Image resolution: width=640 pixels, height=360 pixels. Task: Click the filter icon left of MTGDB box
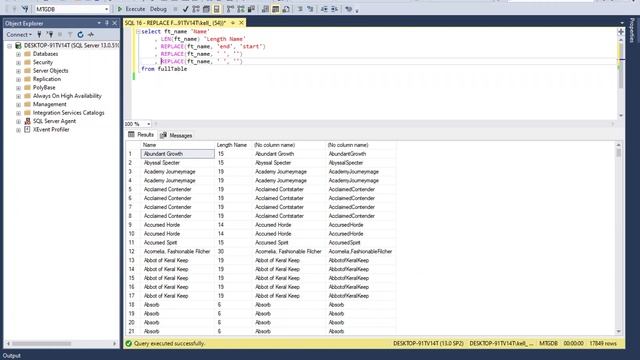coord(25,9)
